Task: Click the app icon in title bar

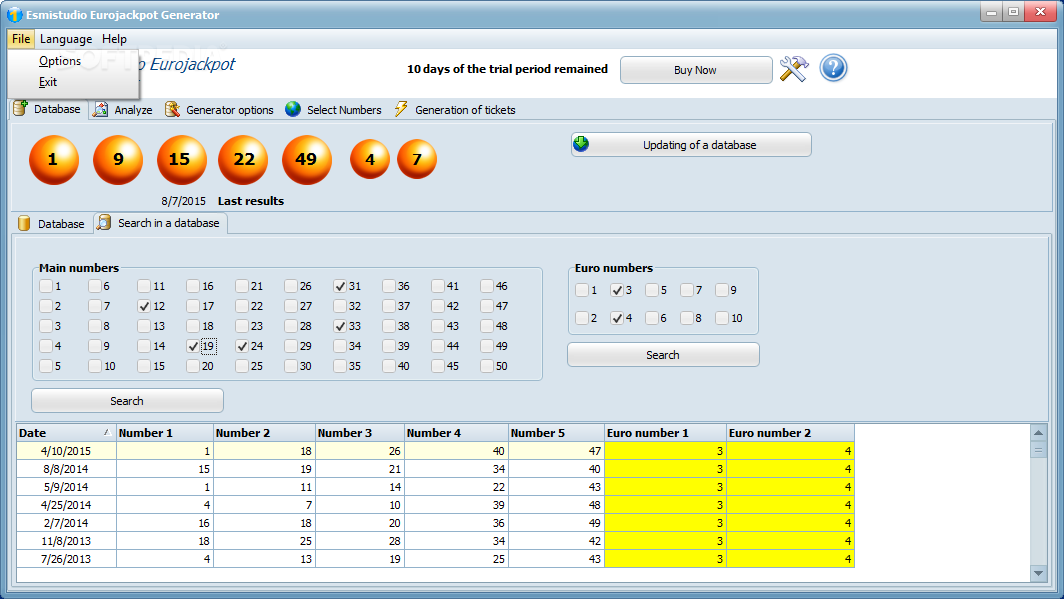Action: click(x=14, y=14)
